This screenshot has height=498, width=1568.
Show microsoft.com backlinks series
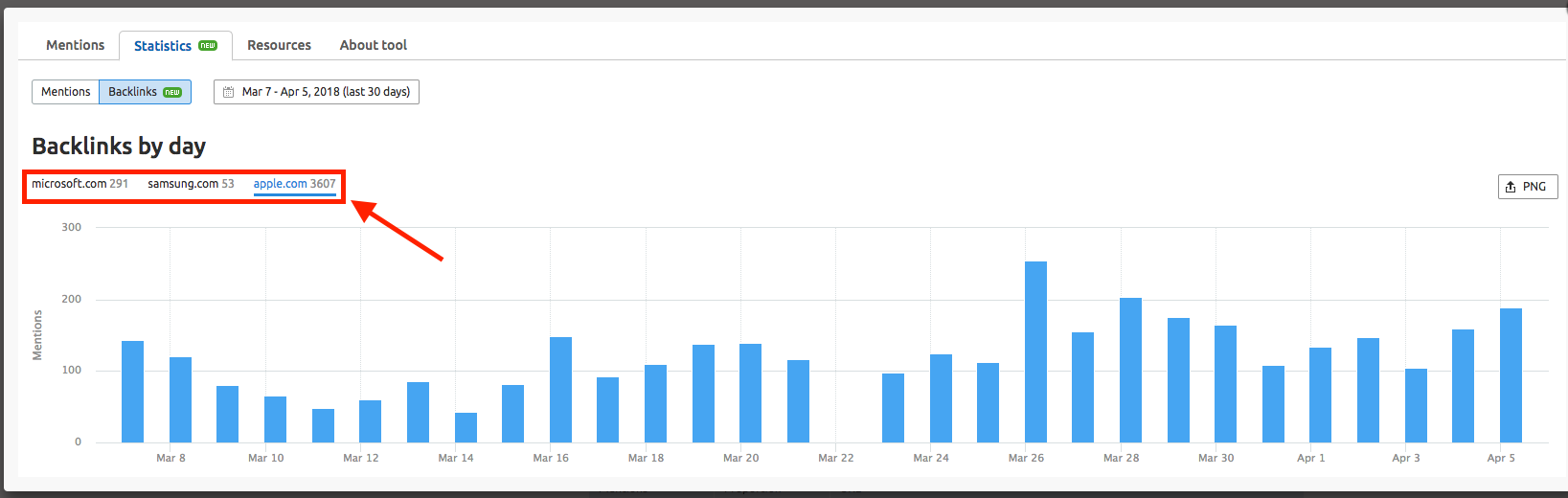click(80, 184)
